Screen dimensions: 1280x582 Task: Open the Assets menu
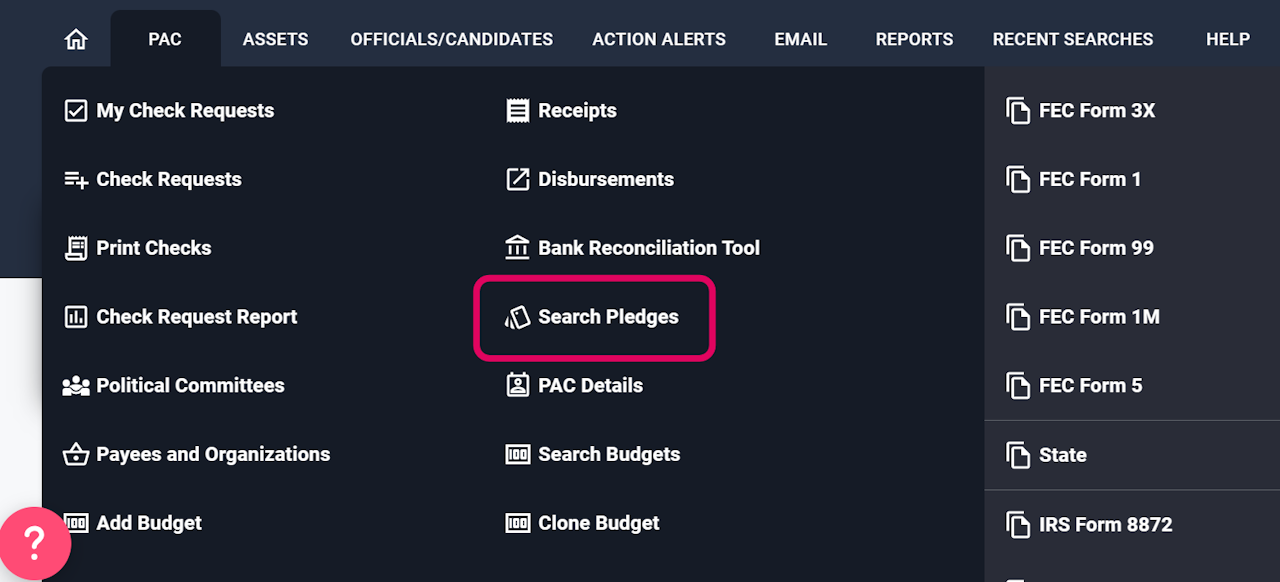(275, 40)
